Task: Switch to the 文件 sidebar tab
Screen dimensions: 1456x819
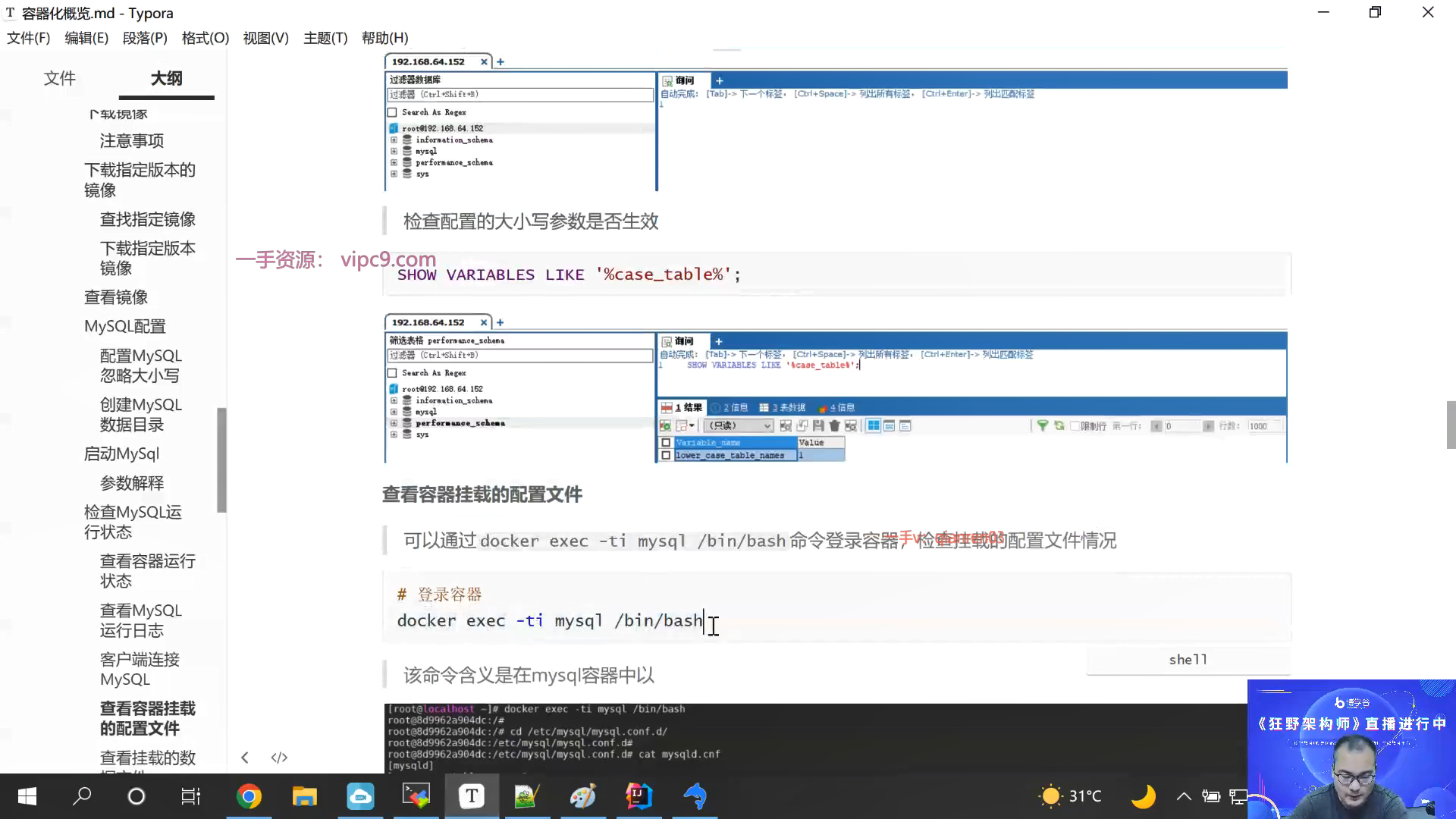Action: pos(59,78)
